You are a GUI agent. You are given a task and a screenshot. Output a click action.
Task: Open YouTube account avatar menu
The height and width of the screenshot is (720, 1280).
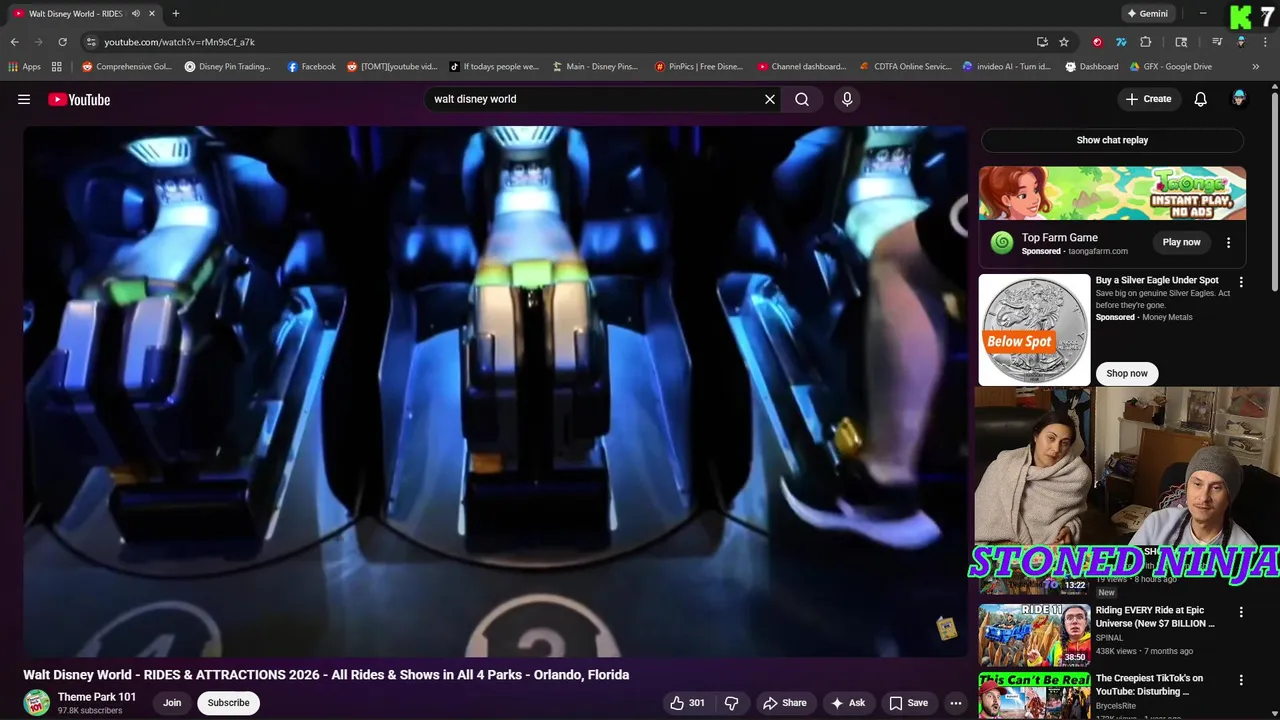pos(1239,98)
